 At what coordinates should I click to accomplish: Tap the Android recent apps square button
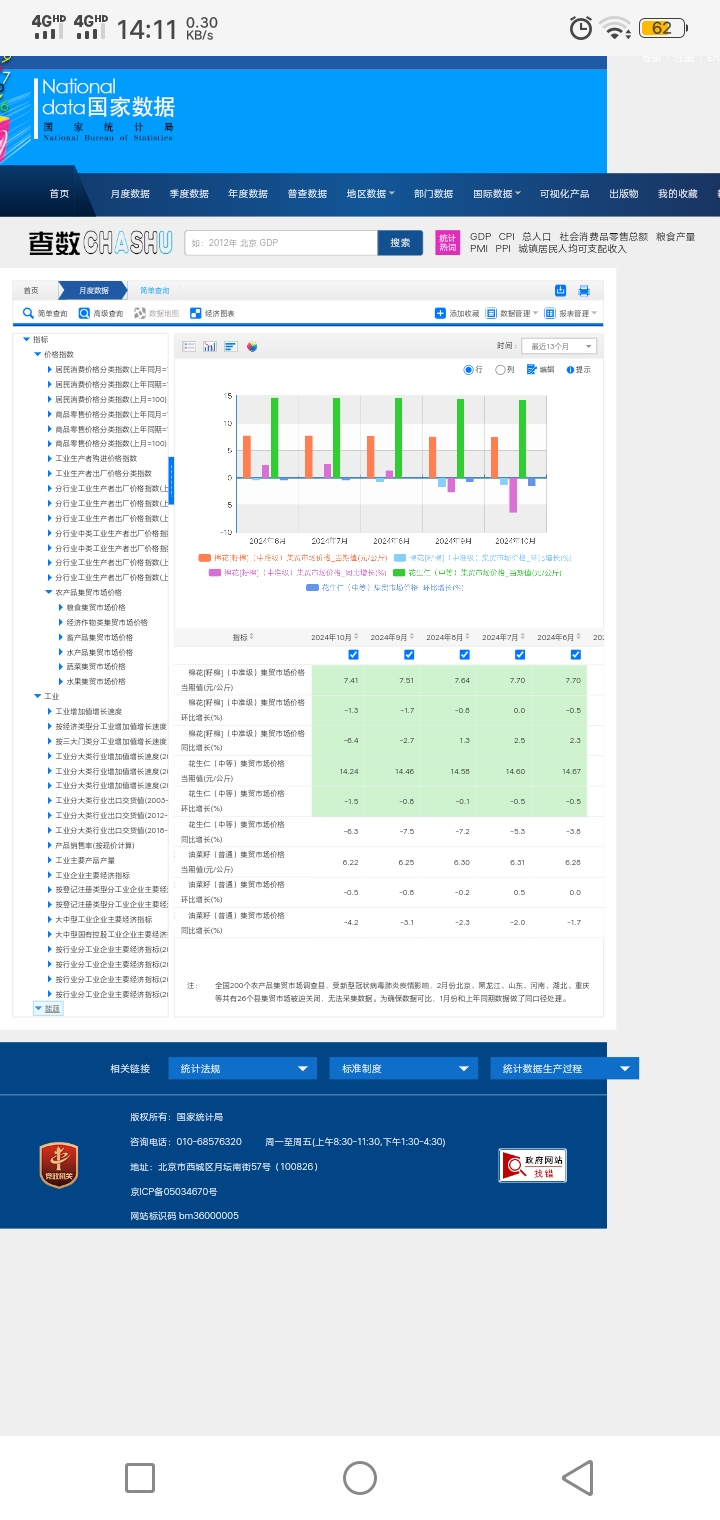(x=140, y=1477)
